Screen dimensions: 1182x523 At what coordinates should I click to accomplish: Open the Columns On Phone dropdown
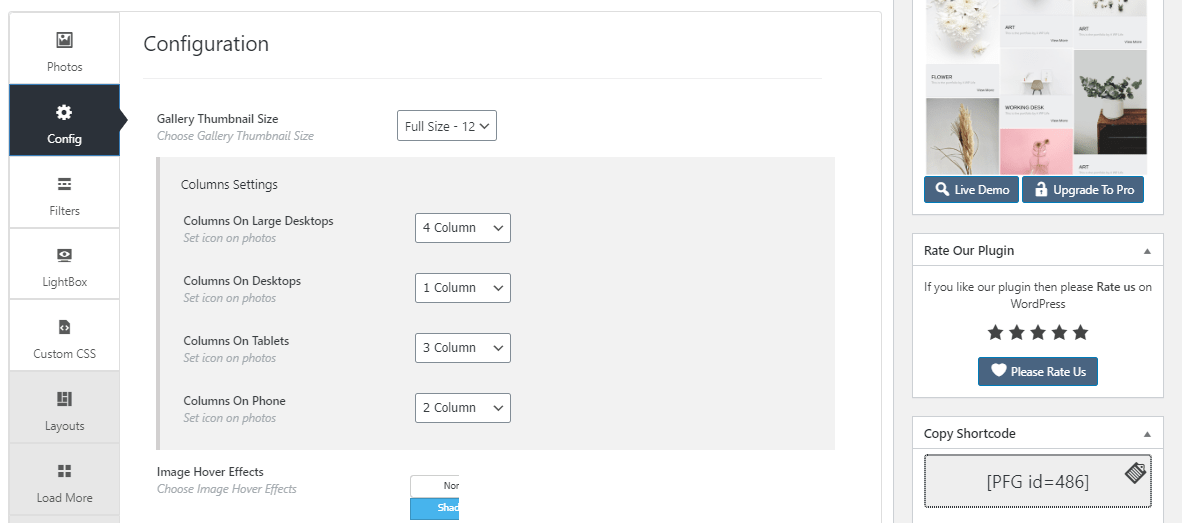[463, 408]
